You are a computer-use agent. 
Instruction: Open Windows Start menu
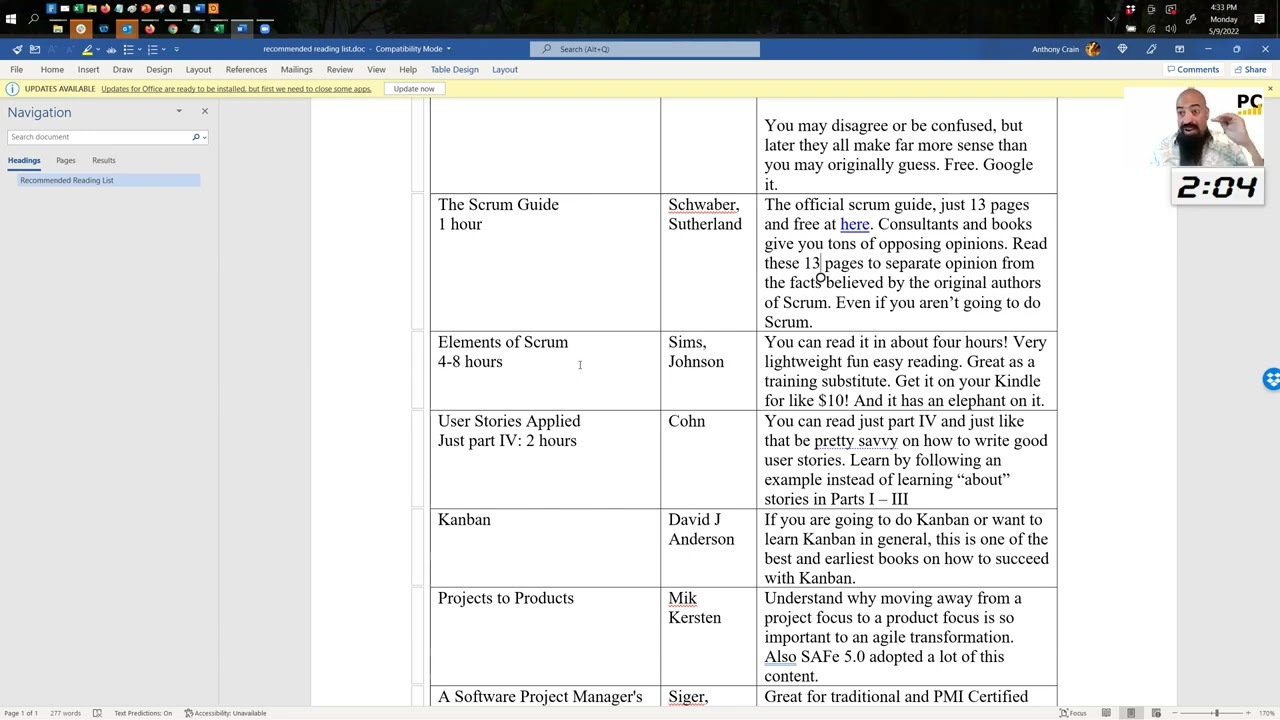point(11,19)
